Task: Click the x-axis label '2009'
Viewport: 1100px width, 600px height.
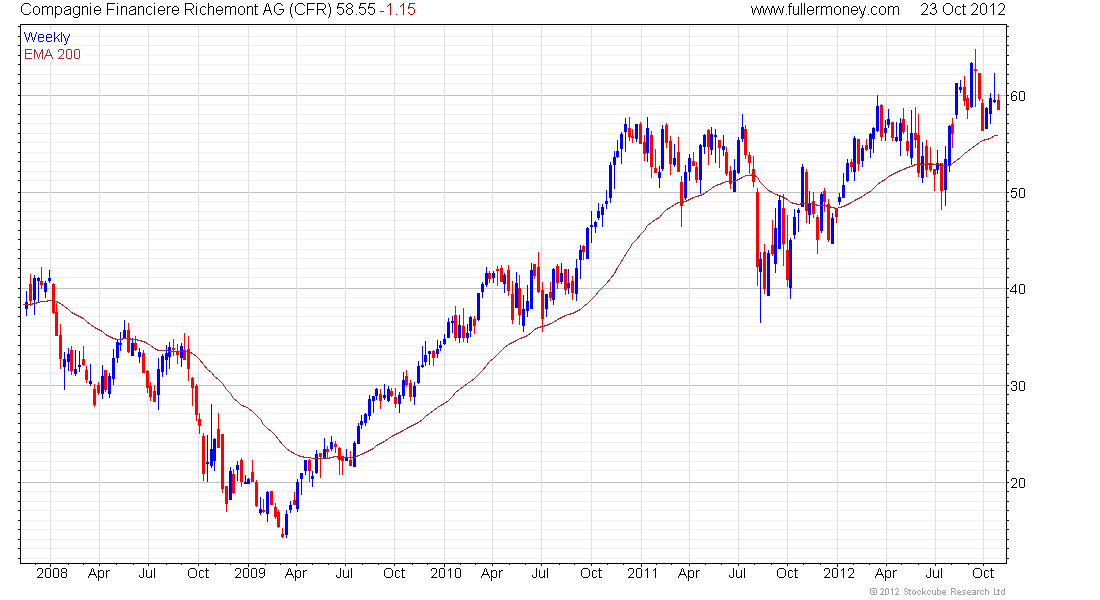Action: point(250,573)
